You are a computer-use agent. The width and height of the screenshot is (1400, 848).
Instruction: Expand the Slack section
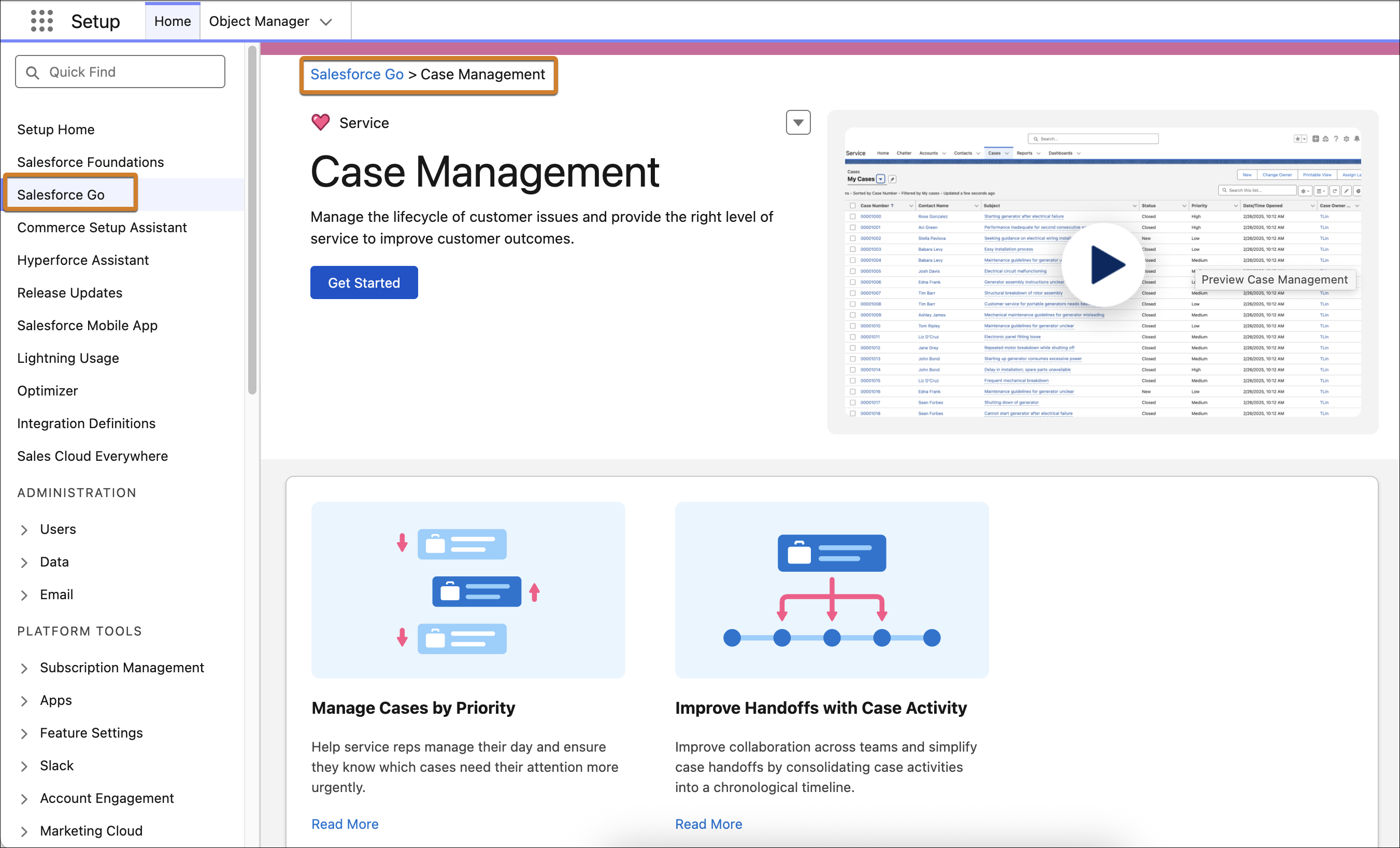coord(24,766)
